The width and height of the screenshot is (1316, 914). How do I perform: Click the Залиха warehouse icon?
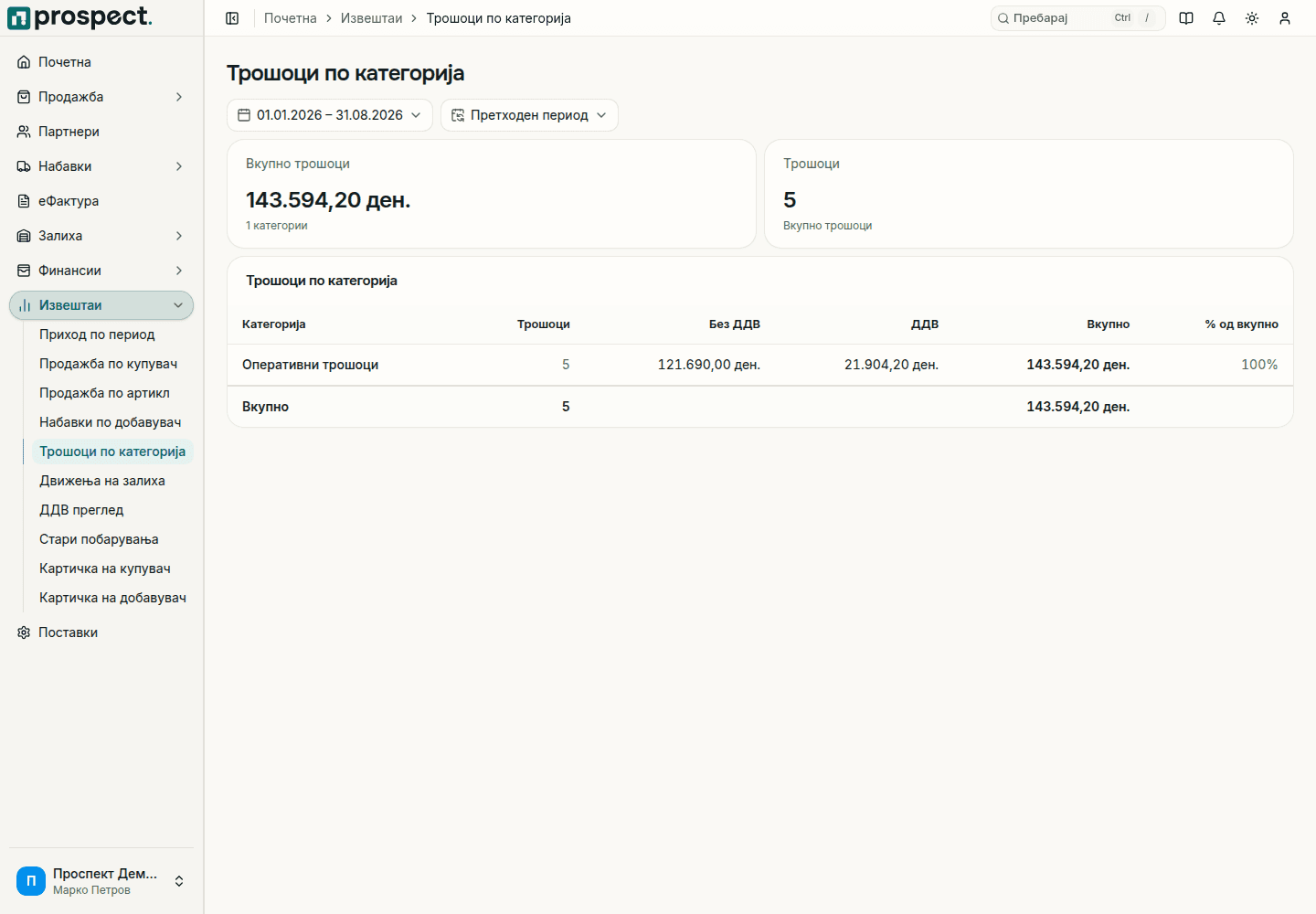[24, 236]
